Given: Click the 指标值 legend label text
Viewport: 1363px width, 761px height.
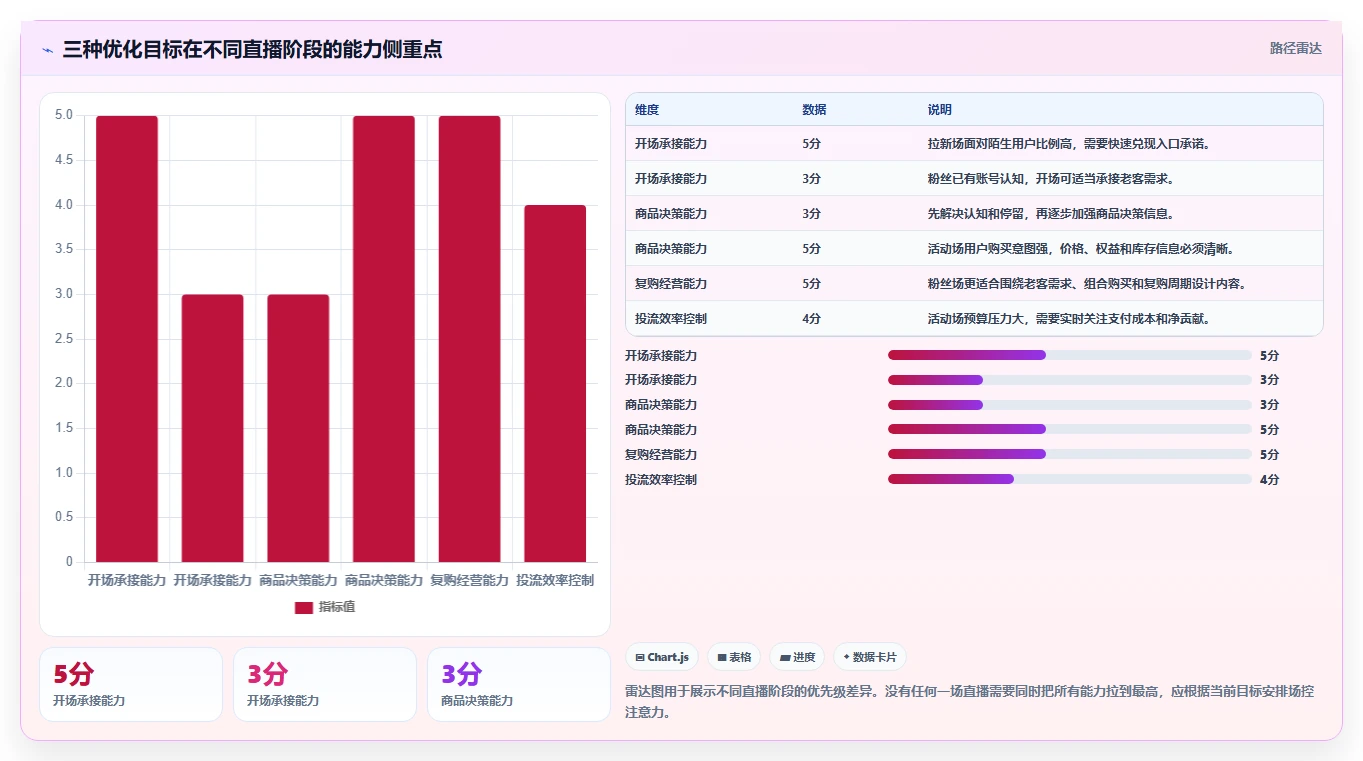Looking at the screenshot, I should click(337, 607).
